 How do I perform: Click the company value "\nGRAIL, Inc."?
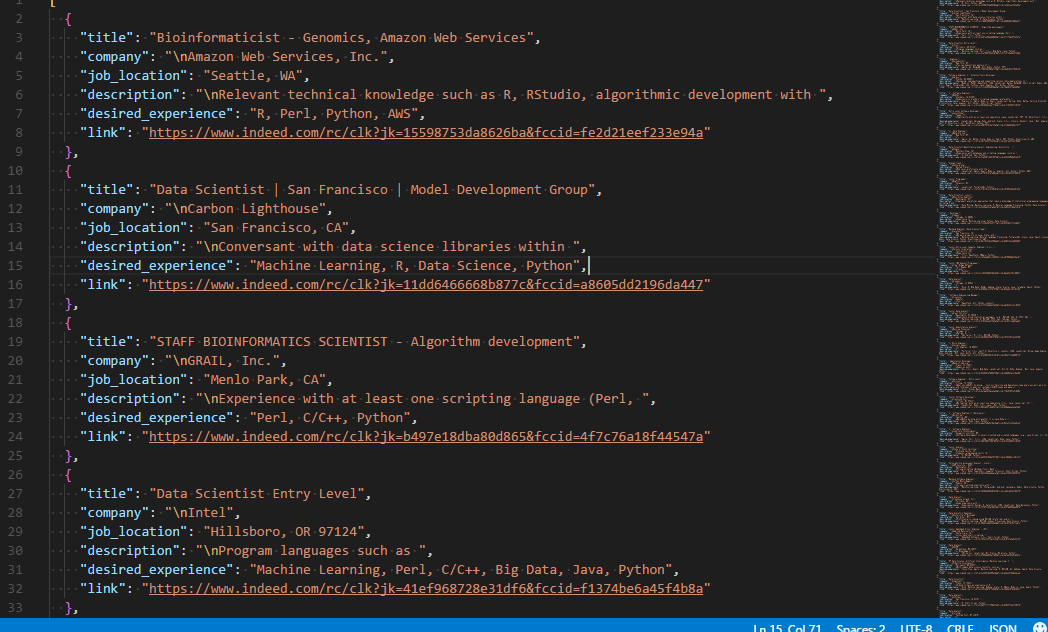pos(222,361)
